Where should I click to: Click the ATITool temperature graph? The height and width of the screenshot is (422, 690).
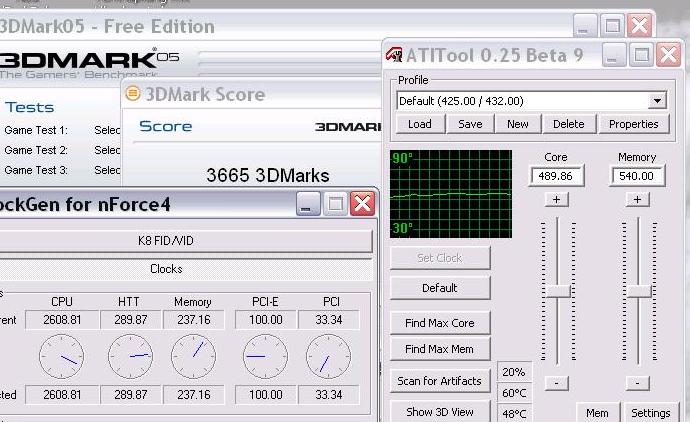click(x=451, y=194)
